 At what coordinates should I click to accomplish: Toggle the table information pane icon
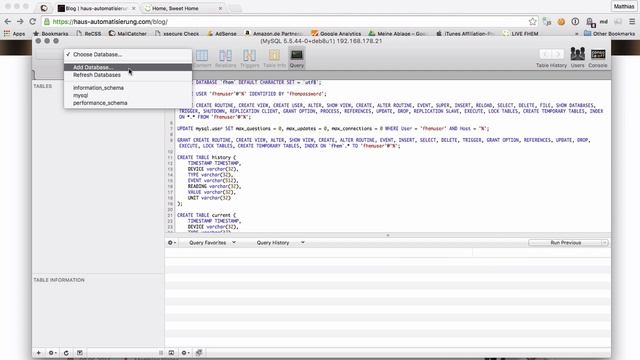[80, 353]
